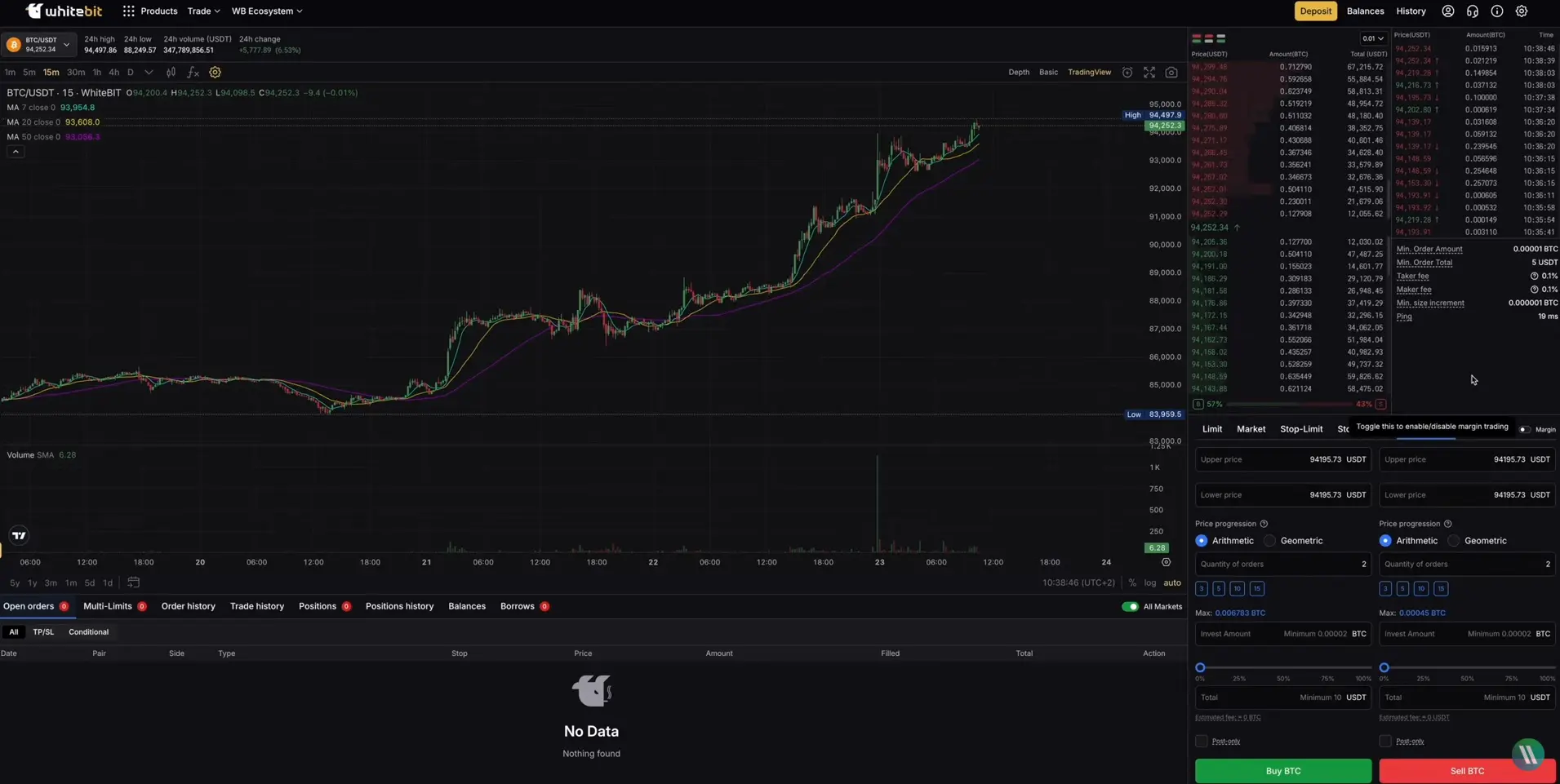
Task: Show both bids and asks order book view
Action: point(1197,38)
